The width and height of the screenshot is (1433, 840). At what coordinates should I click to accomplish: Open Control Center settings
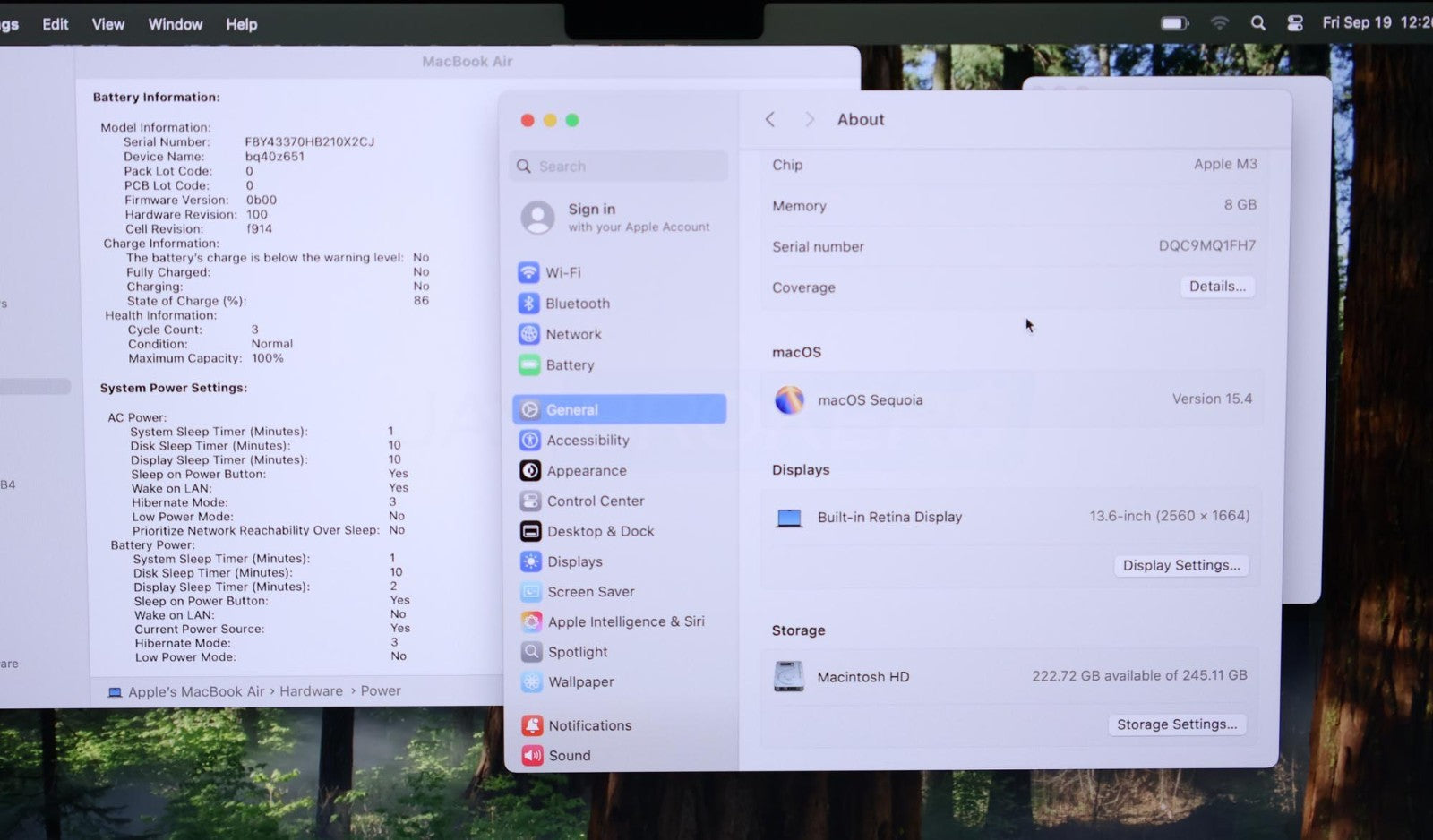click(x=595, y=501)
